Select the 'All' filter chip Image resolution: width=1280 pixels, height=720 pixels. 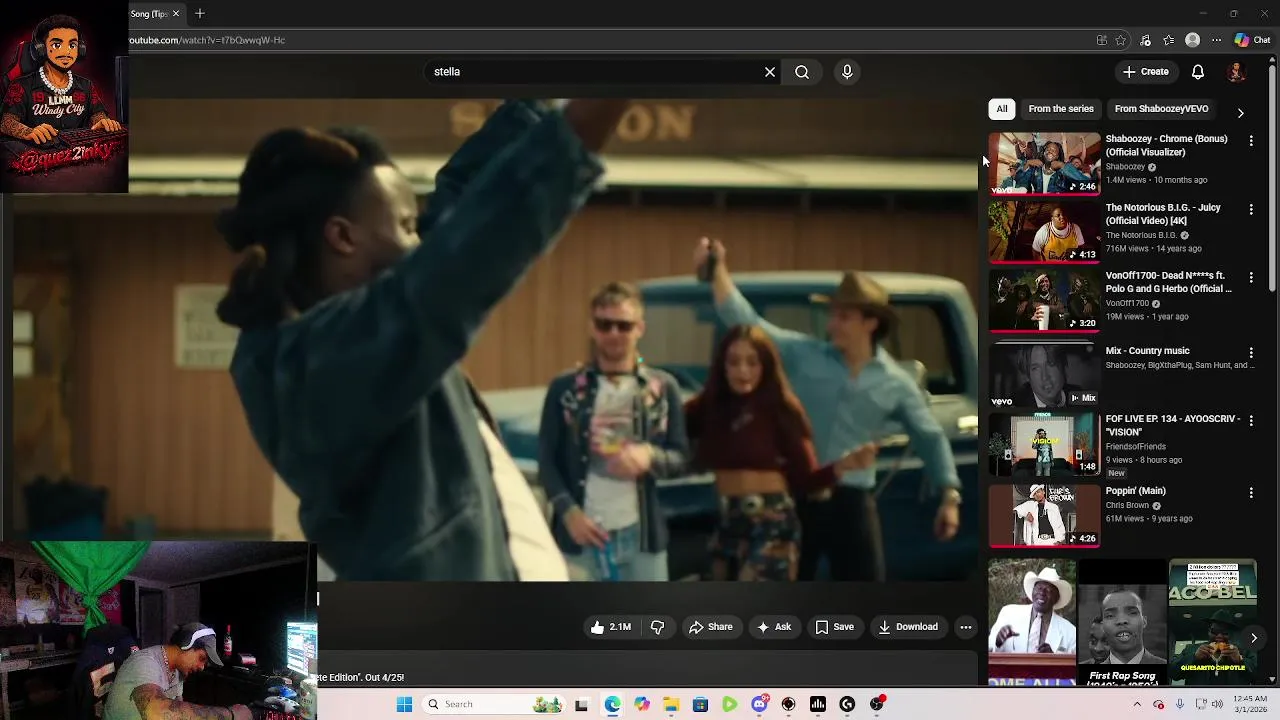1002,109
